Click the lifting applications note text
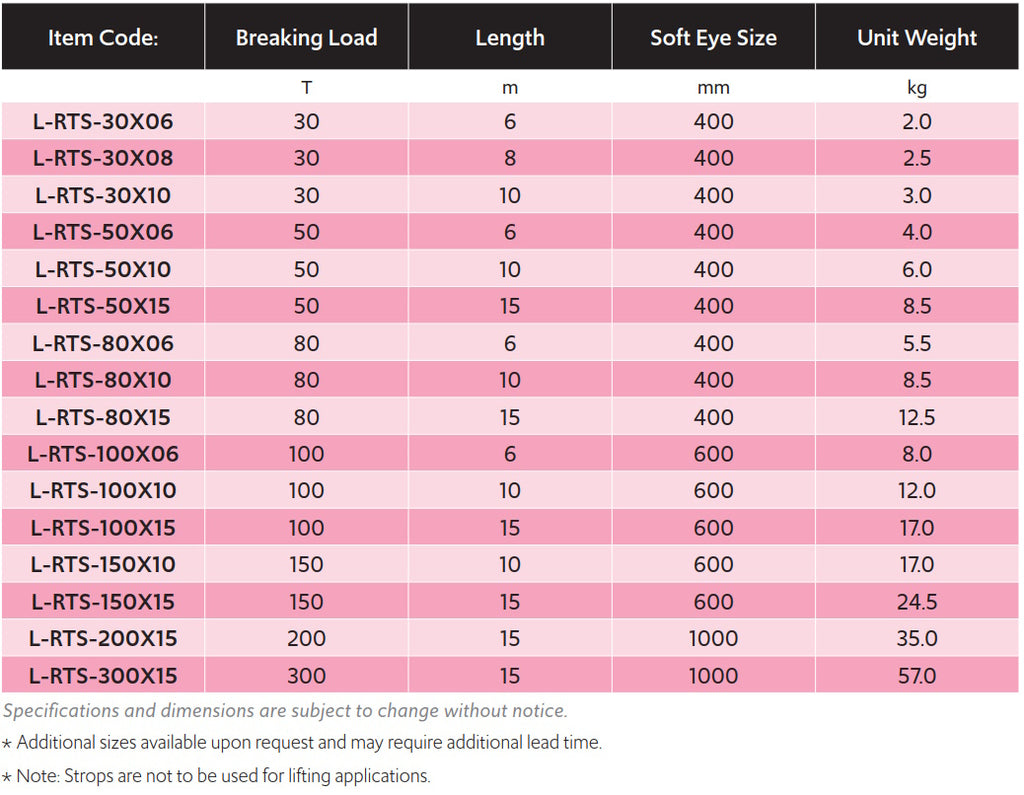 click(x=223, y=775)
